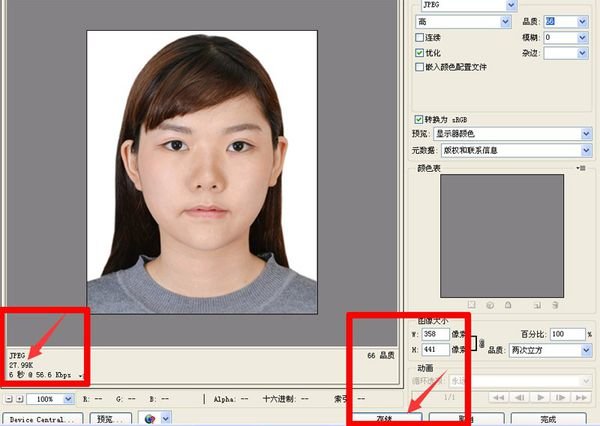Click the 完成 done button
Viewport: 600px width, 426px height.
tap(548, 419)
